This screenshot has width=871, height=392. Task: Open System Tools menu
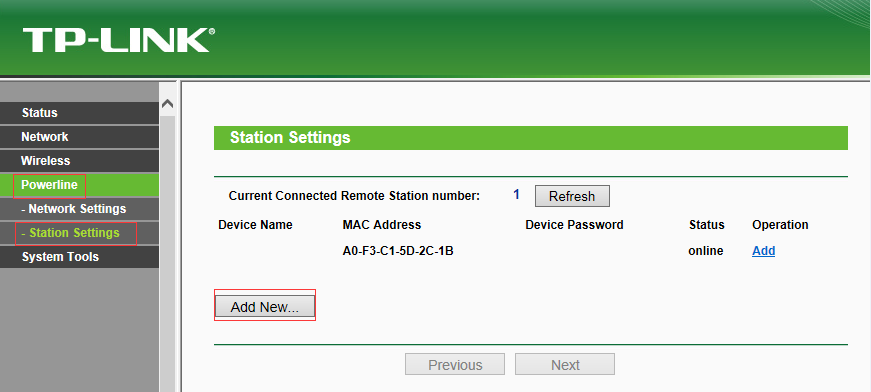click(x=79, y=257)
